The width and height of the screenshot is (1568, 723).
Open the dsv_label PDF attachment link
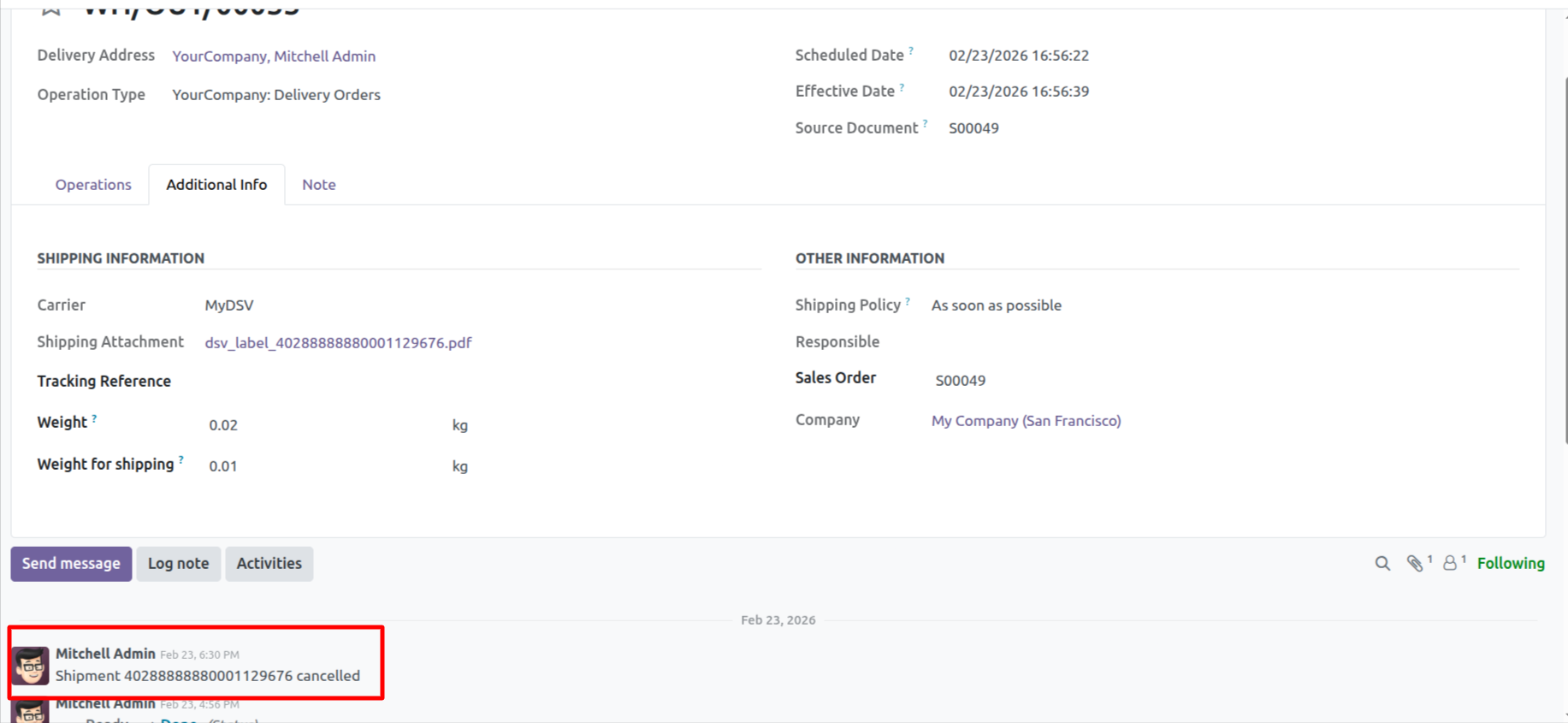tap(338, 343)
